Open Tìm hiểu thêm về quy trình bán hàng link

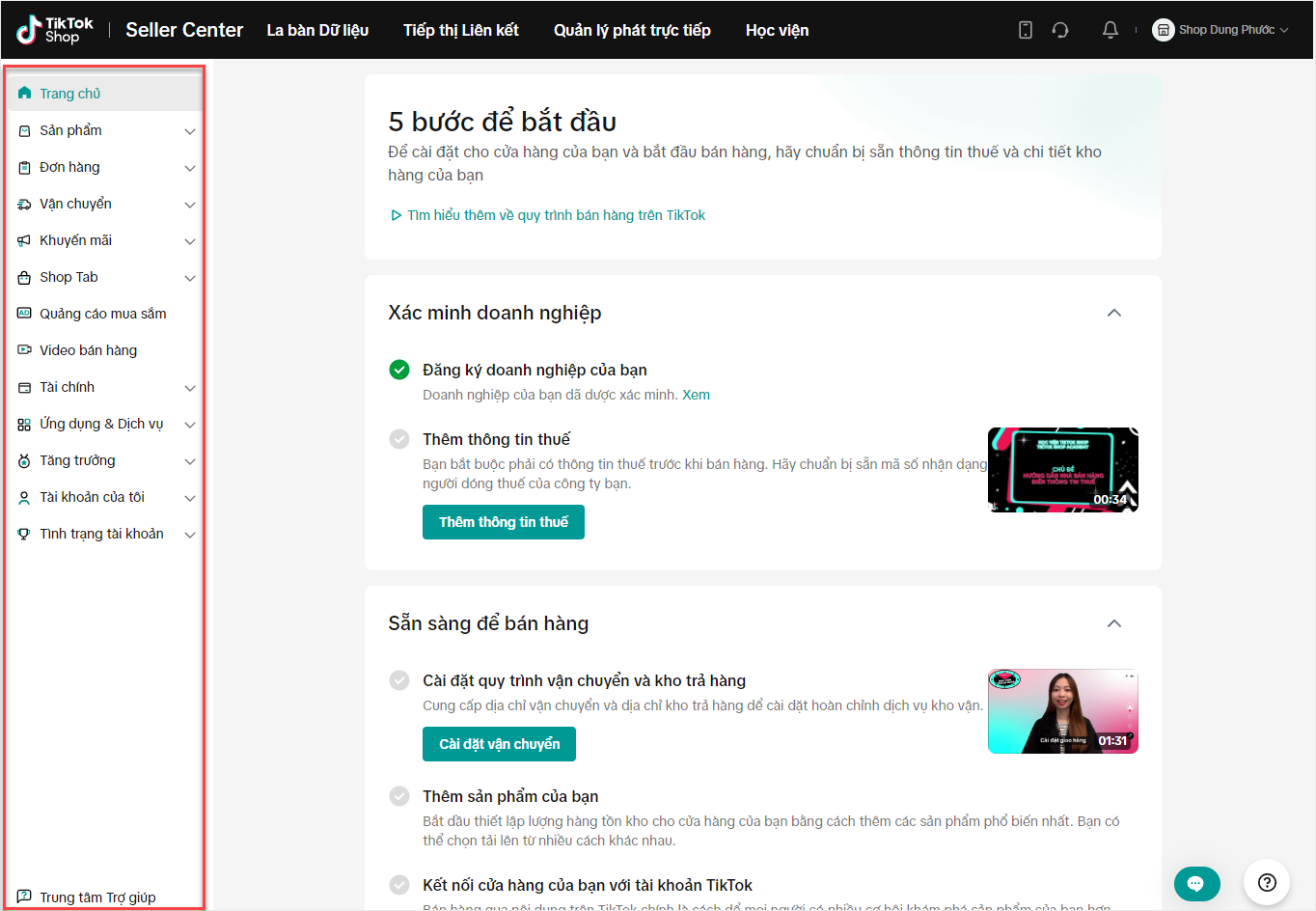click(x=556, y=215)
